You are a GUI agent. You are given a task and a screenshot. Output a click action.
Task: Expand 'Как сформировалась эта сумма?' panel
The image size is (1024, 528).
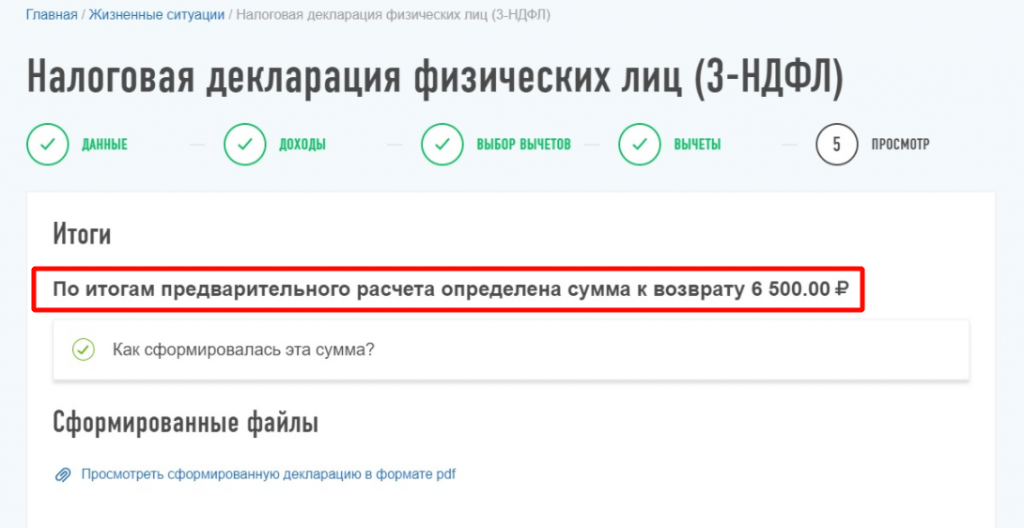coord(511,350)
